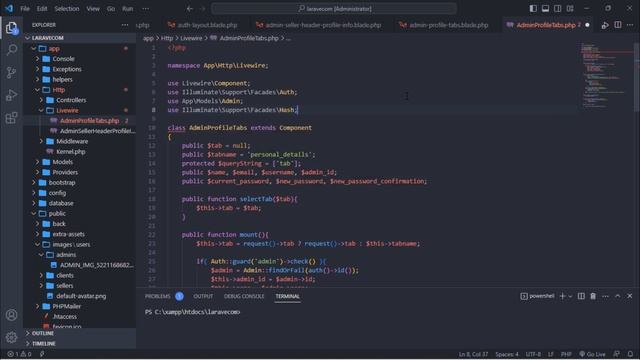Open the Edit menu
The height and width of the screenshot is (360, 640).
[x=42, y=9]
